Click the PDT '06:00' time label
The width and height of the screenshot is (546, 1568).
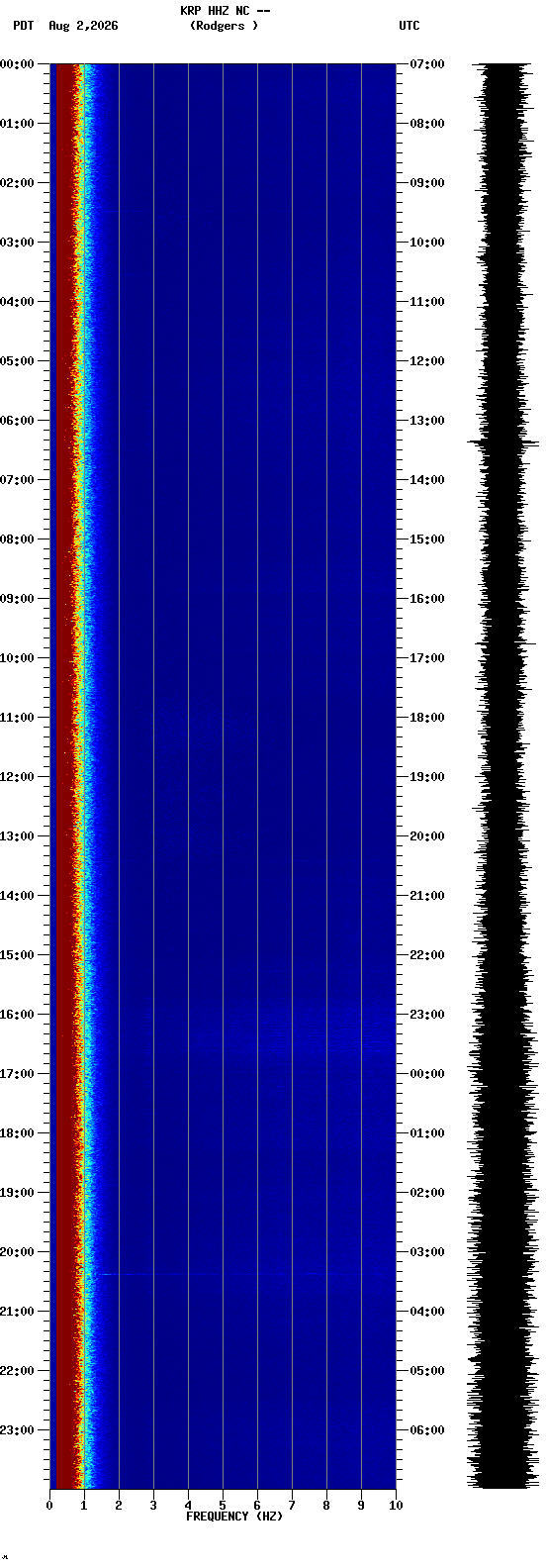tap(17, 421)
